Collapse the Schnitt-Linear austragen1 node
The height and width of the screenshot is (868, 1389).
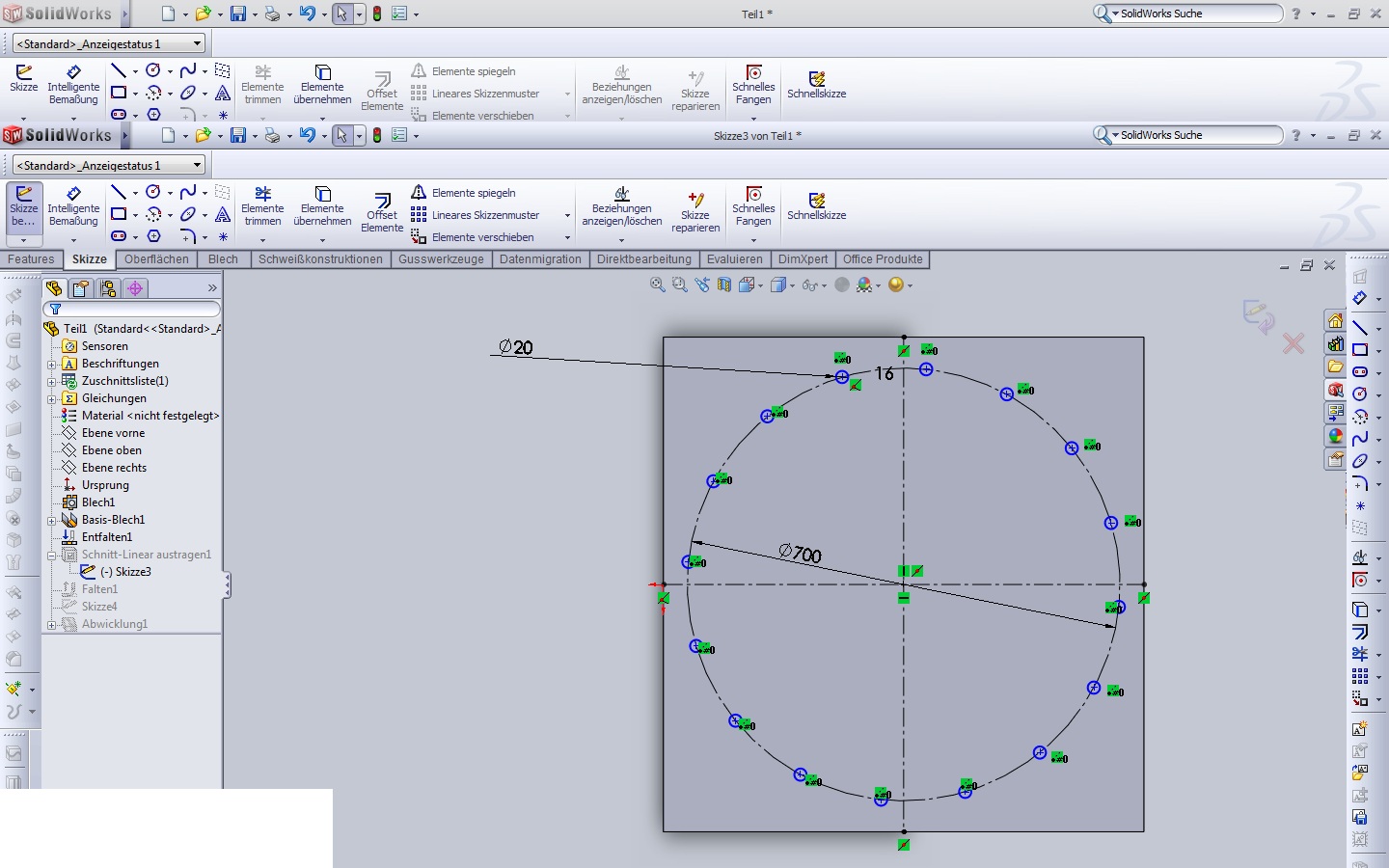coord(52,556)
